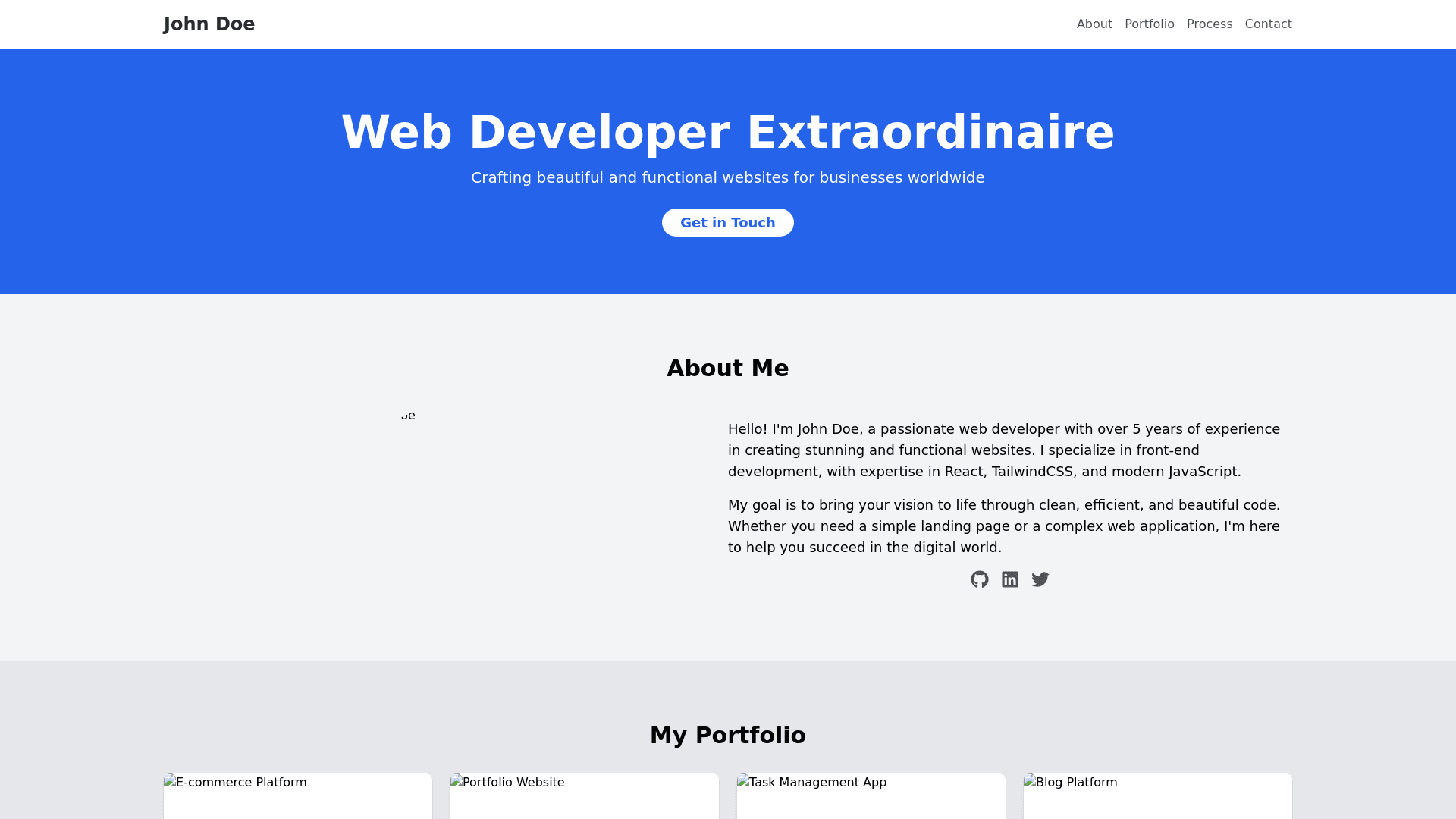Viewport: 1456px width, 819px height.
Task: Click broken image icon for E-commerce Platform
Action: point(171,781)
